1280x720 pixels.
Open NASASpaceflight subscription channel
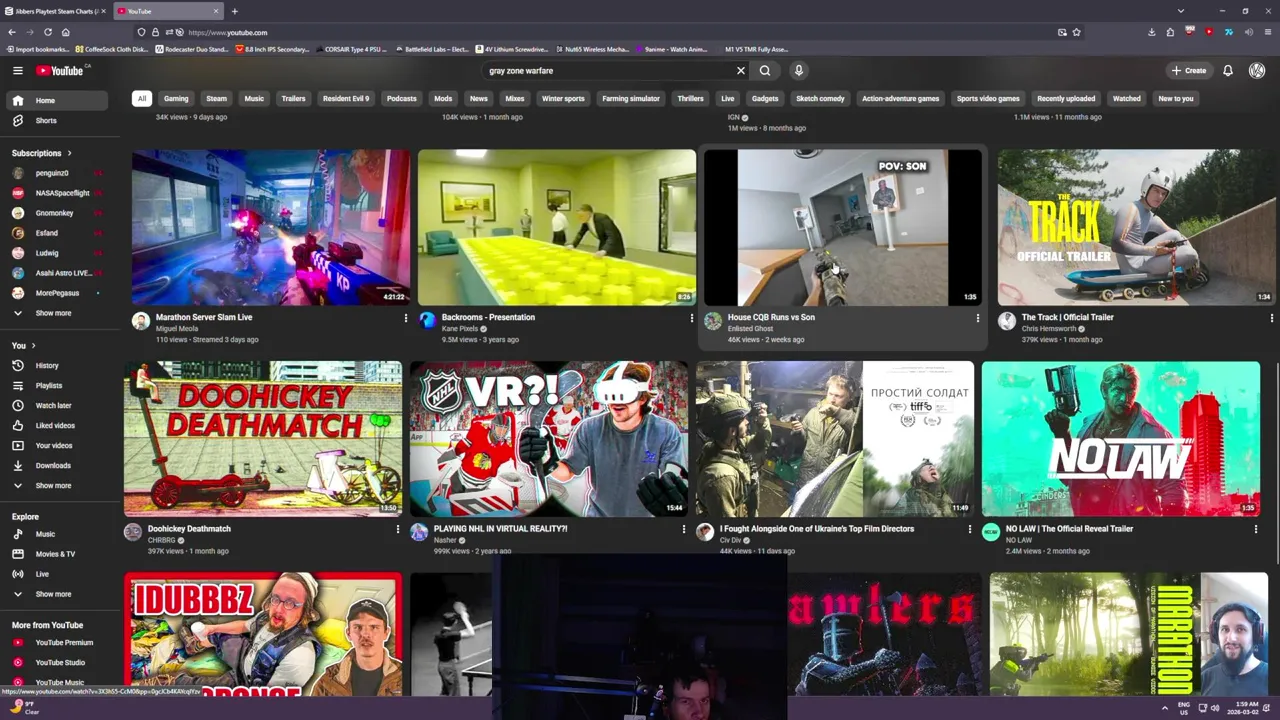[x=55, y=194]
